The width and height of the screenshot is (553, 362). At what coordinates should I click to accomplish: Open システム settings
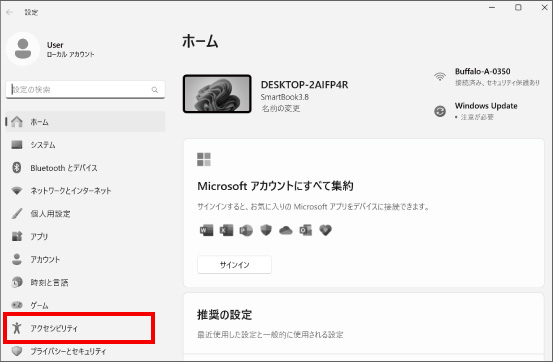point(85,145)
